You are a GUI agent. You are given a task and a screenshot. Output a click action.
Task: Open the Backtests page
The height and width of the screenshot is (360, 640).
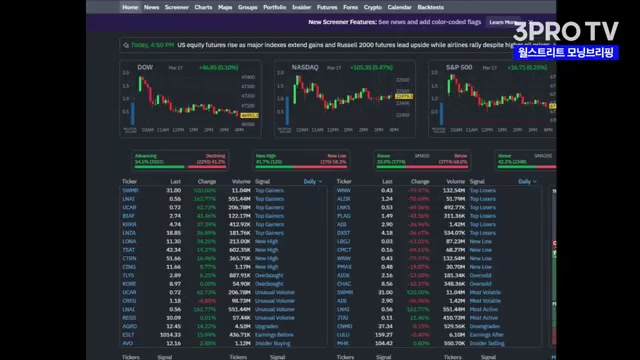click(x=431, y=7)
